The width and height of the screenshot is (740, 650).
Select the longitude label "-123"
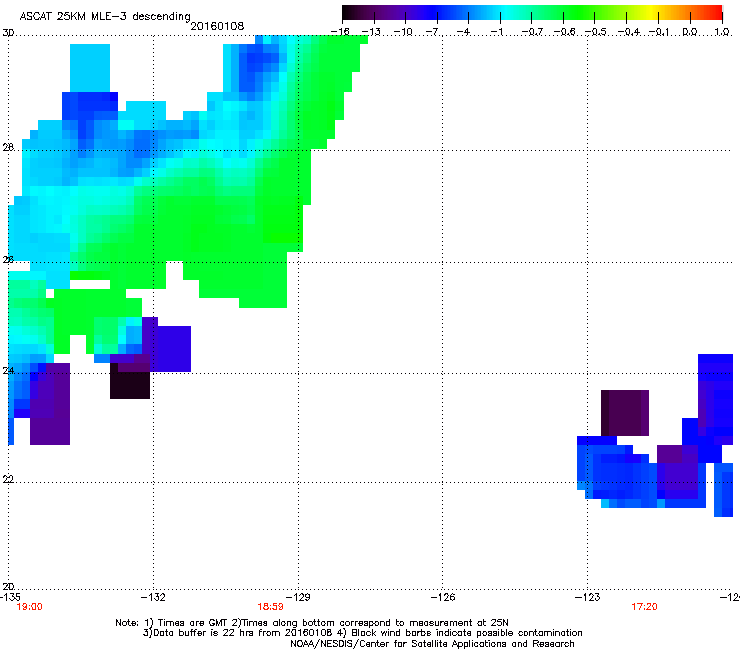(588, 598)
